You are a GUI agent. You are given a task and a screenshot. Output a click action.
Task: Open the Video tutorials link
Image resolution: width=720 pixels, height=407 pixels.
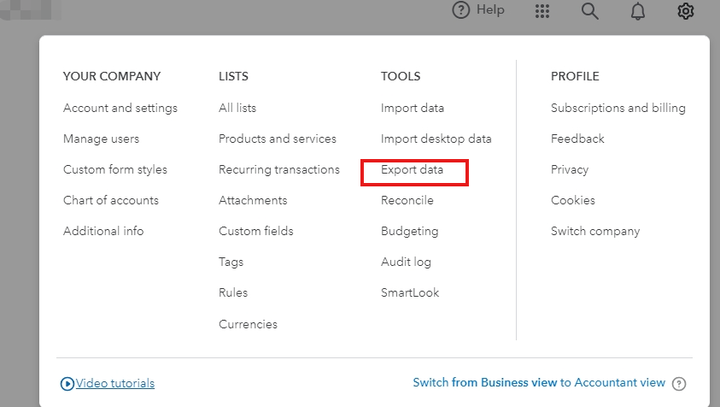click(115, 383)
